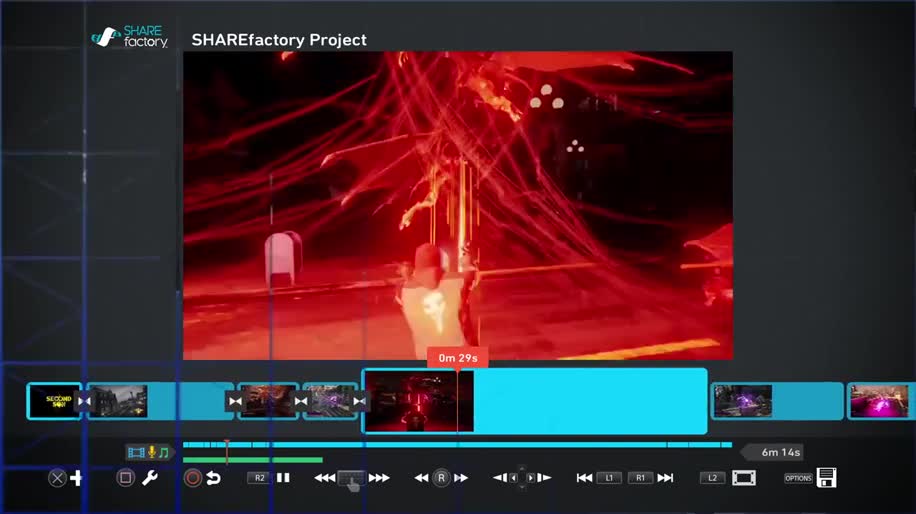Click the film strip video track icon
The width and height of the screenshot is (916, 514).
pyautogui.click(x=136, y=453)
